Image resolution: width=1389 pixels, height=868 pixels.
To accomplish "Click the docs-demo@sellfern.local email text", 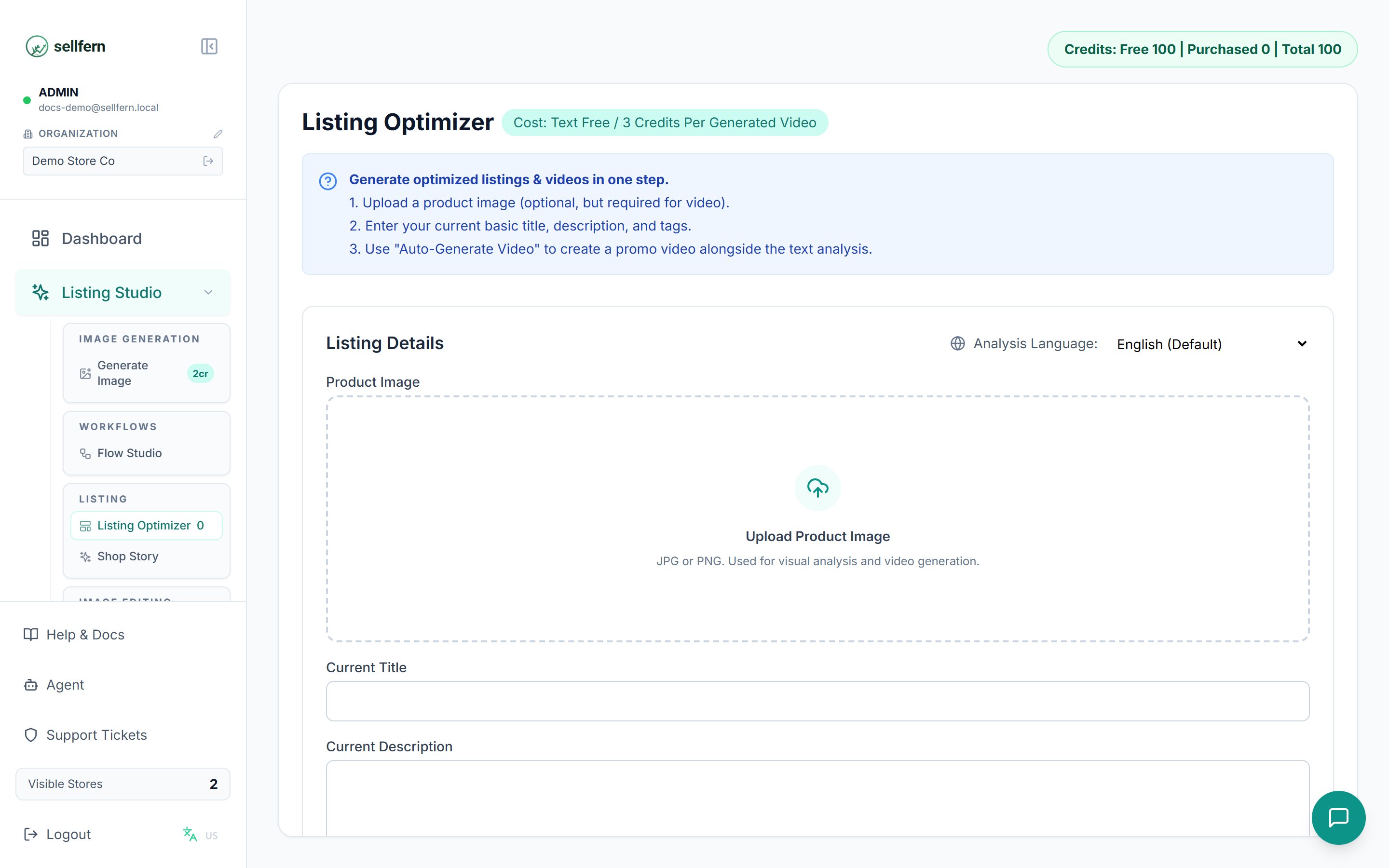I will click(x=98, y=108).
